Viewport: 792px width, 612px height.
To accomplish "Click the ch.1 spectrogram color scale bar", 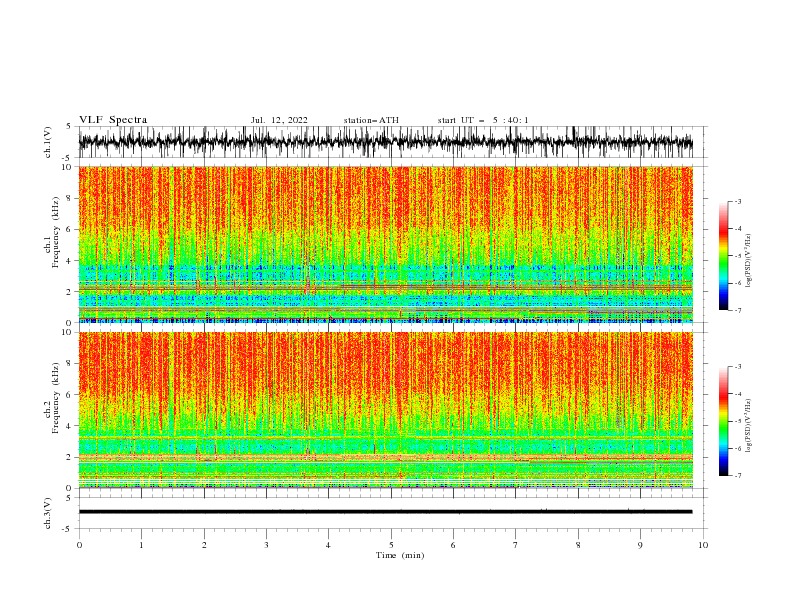I will [723, 256].
